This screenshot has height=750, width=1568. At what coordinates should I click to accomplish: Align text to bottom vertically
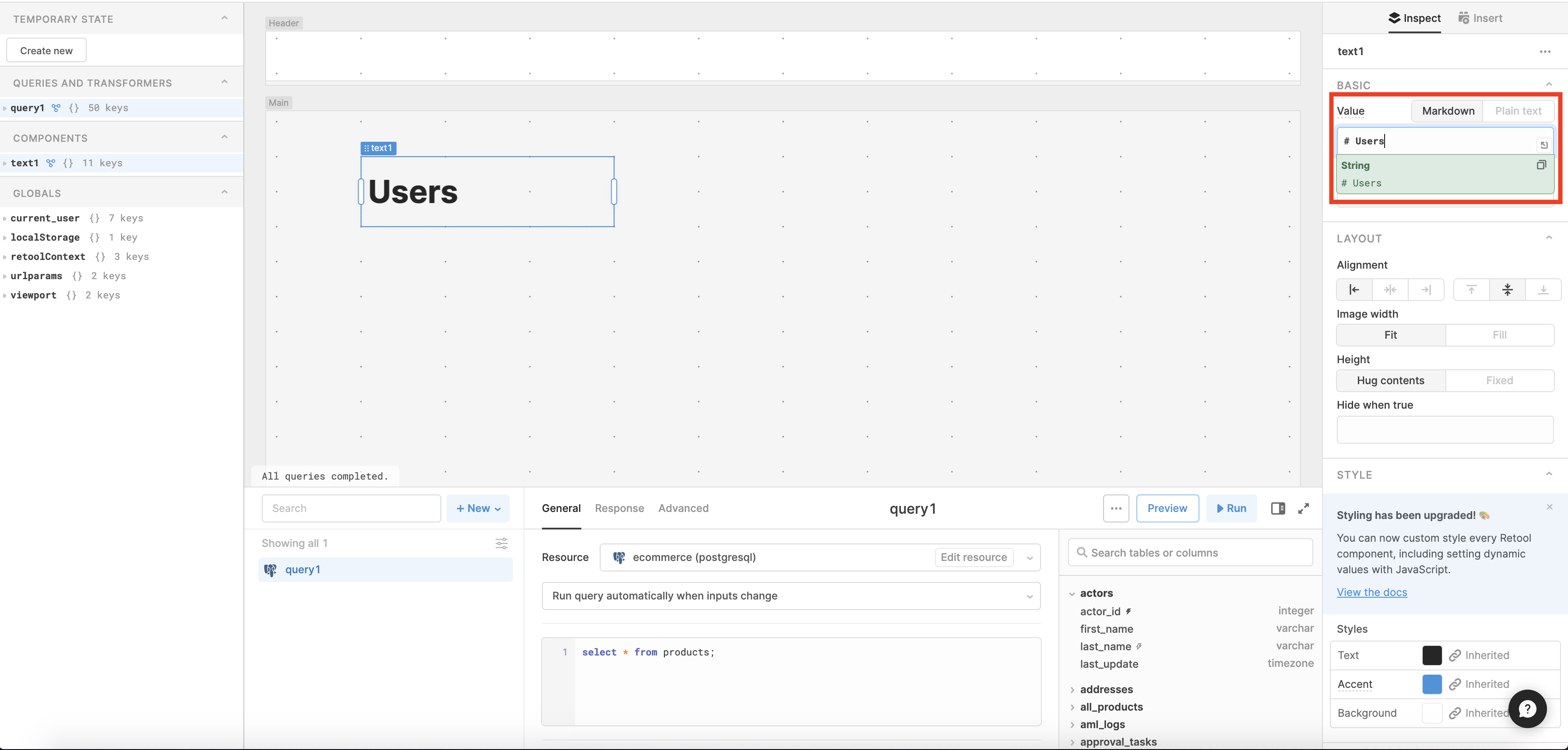(1543, 290)
